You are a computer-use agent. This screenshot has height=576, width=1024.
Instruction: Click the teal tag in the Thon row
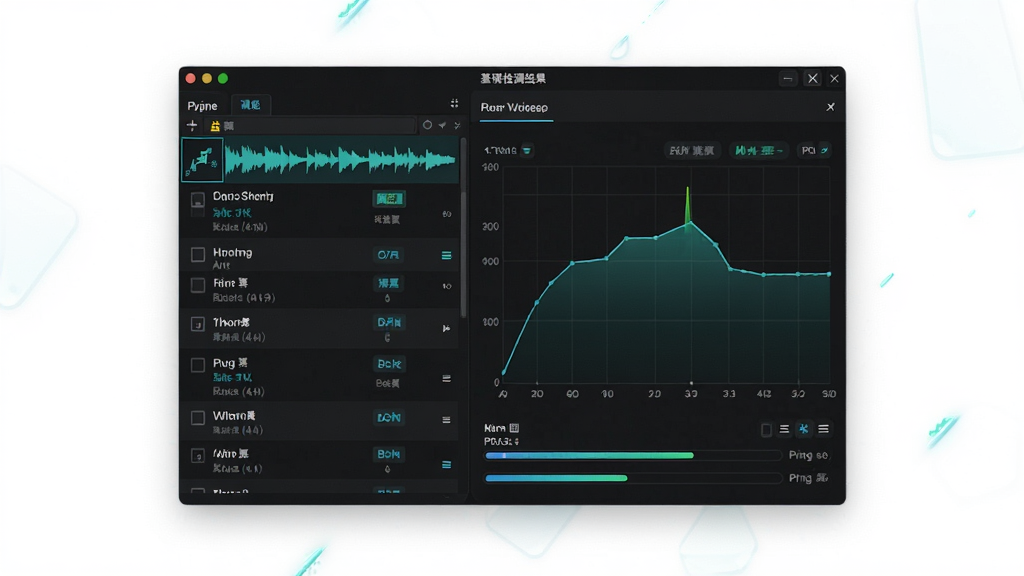click(389, 322)
